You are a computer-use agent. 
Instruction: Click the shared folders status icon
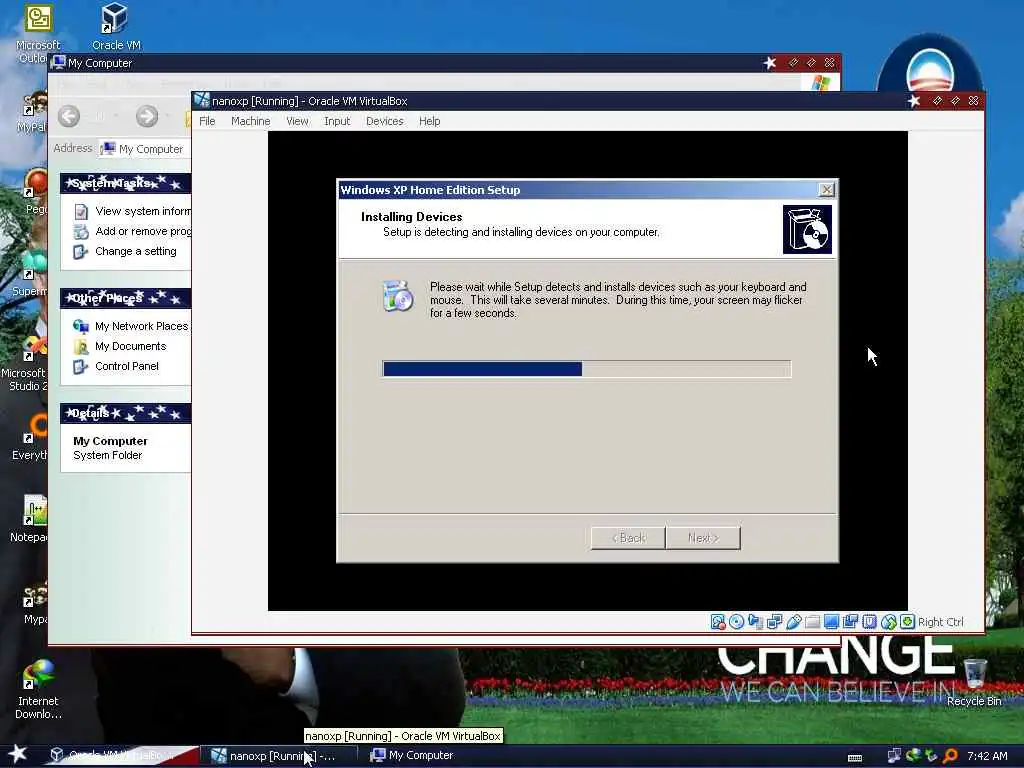point(812,622)
